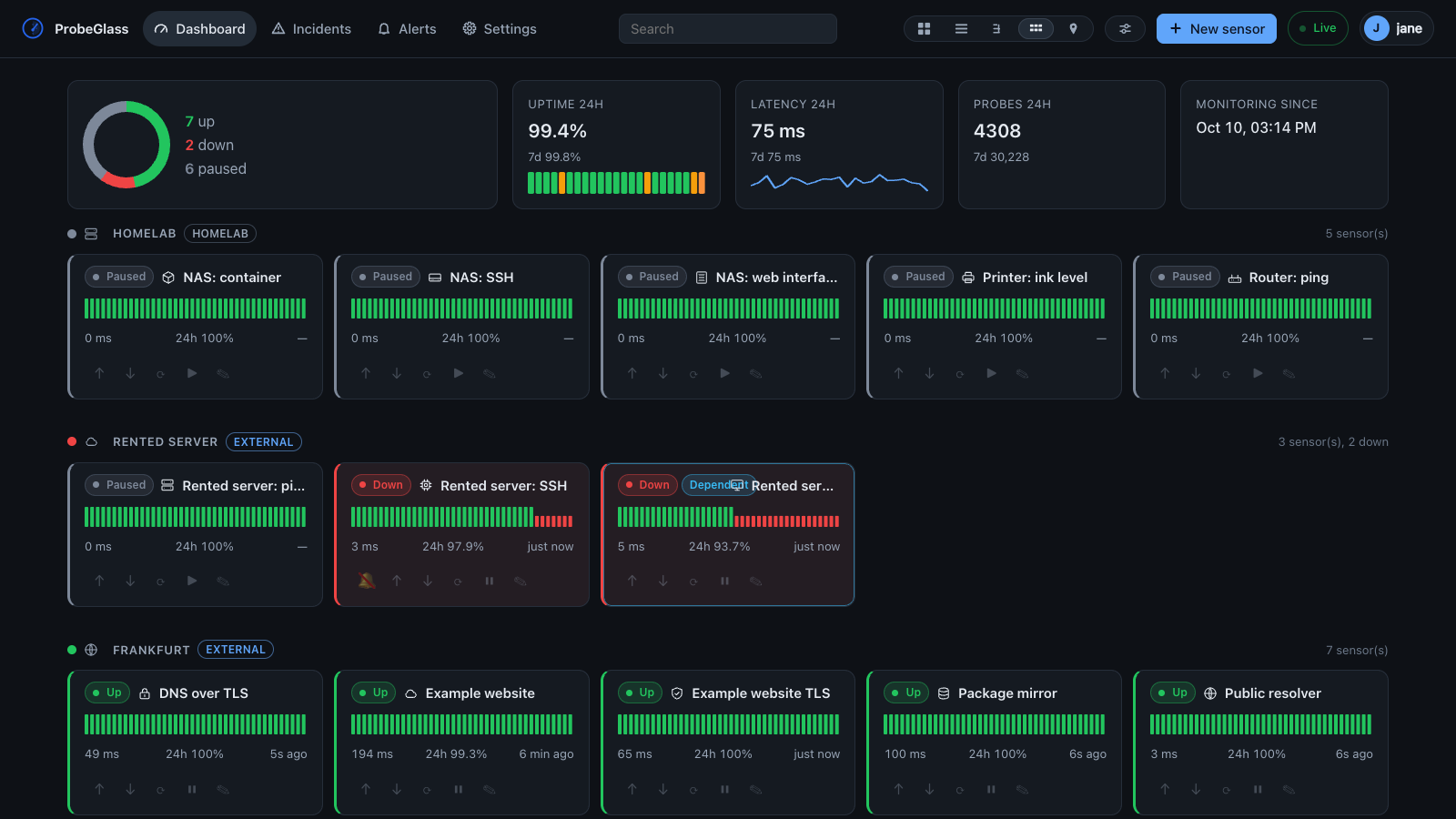Click the EXTERNAL tag beside Frankfurt

coord(236,650)
